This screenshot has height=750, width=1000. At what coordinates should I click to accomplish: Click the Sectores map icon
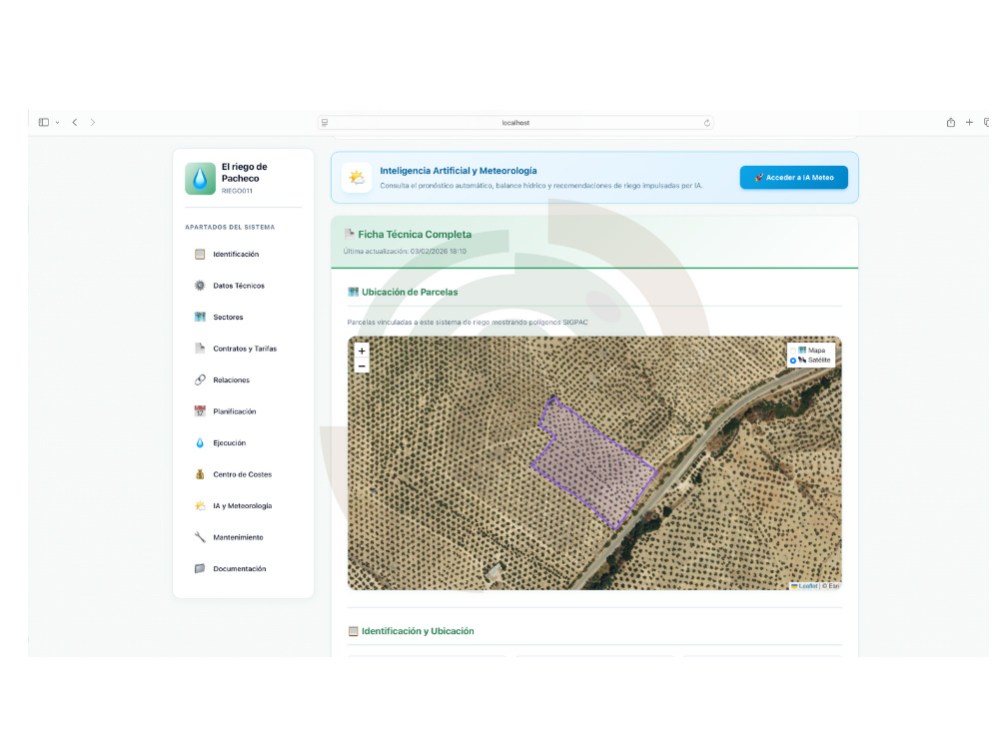200,316
